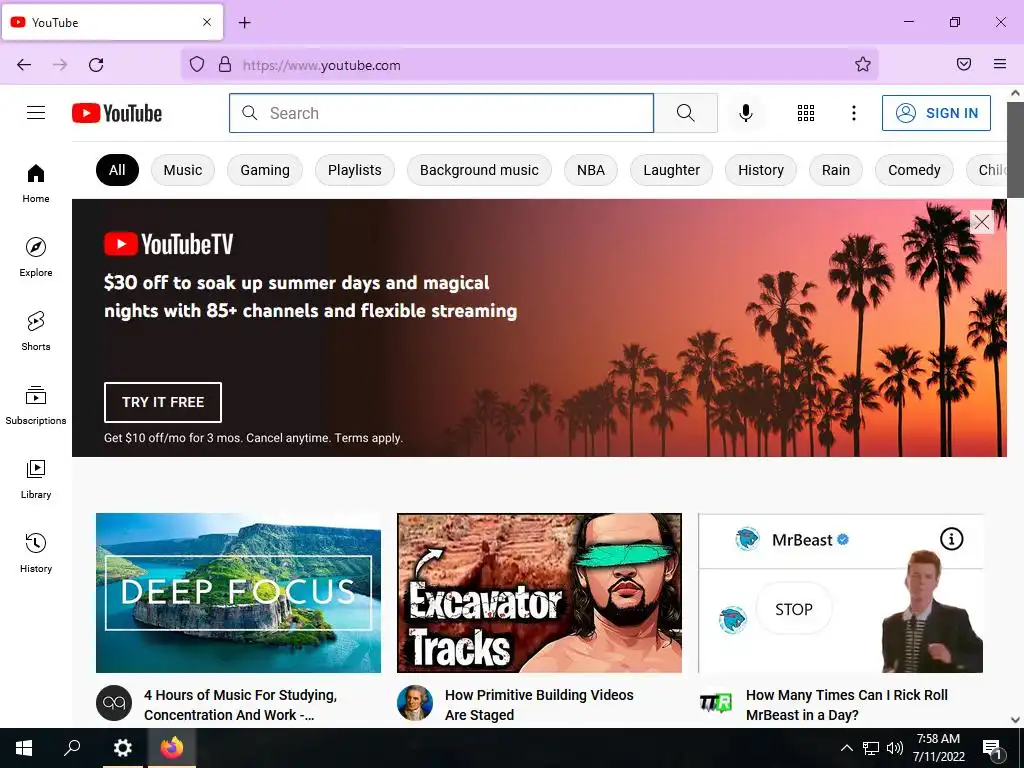Select the Playlists filter chip
This screenshot has height=768, width=1024.
(355, 170)
